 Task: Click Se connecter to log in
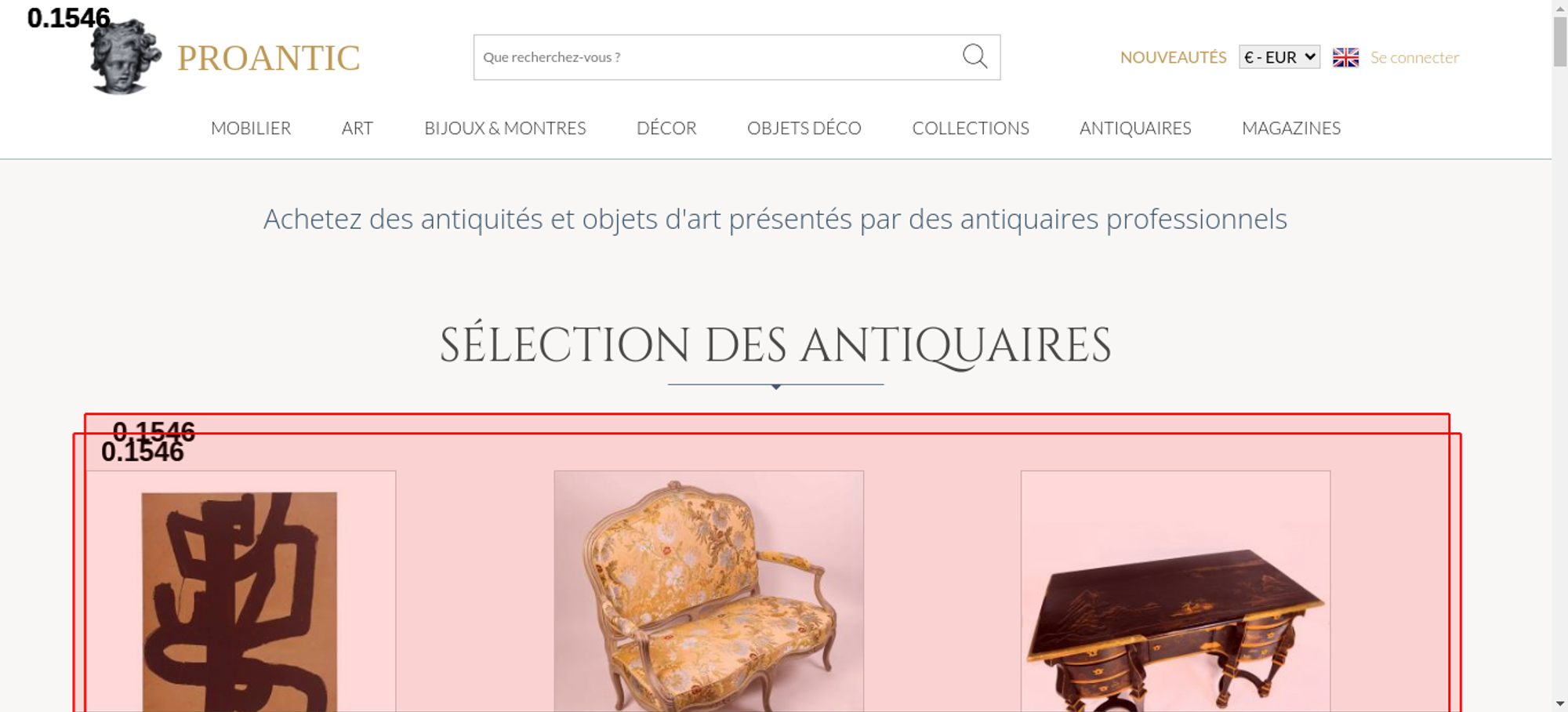[1414, 57]
